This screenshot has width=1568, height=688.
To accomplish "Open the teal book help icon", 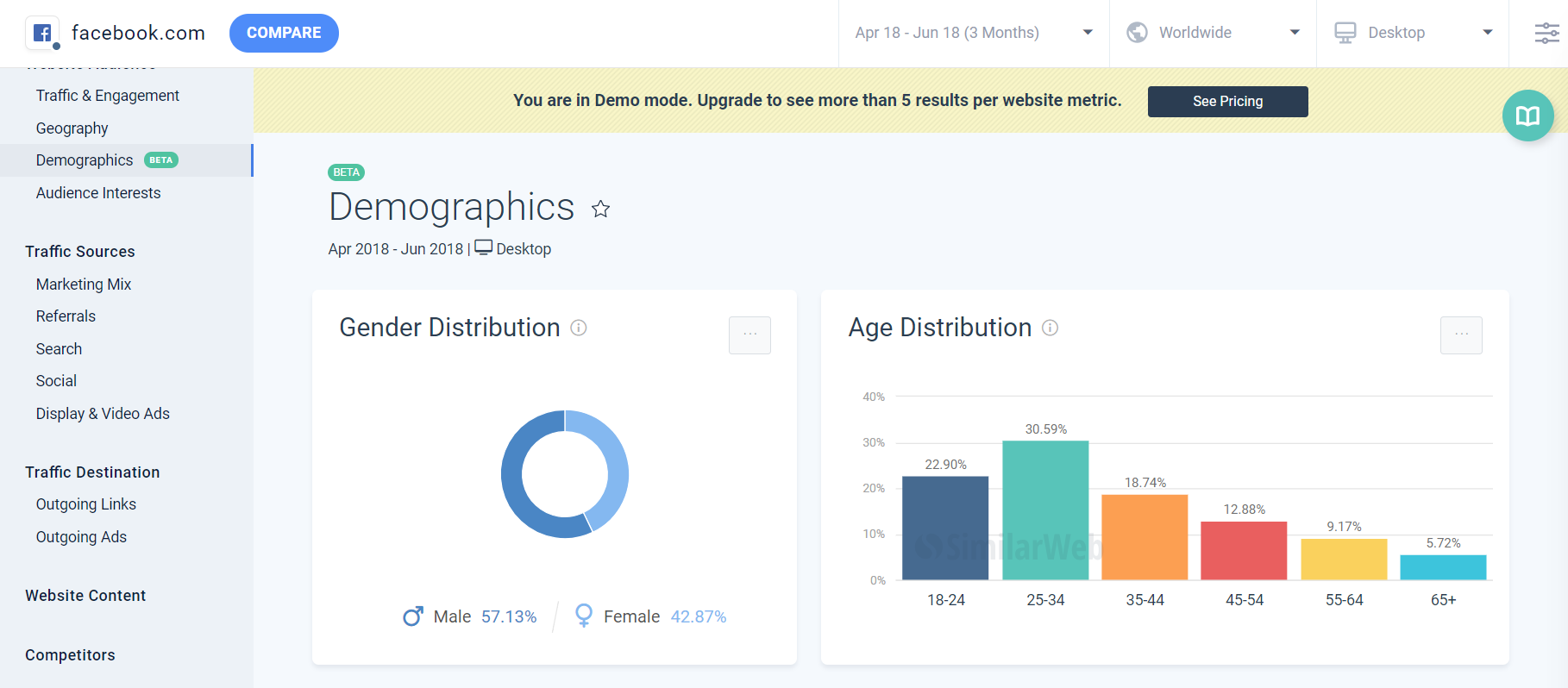I will (x=1527, y=116).
